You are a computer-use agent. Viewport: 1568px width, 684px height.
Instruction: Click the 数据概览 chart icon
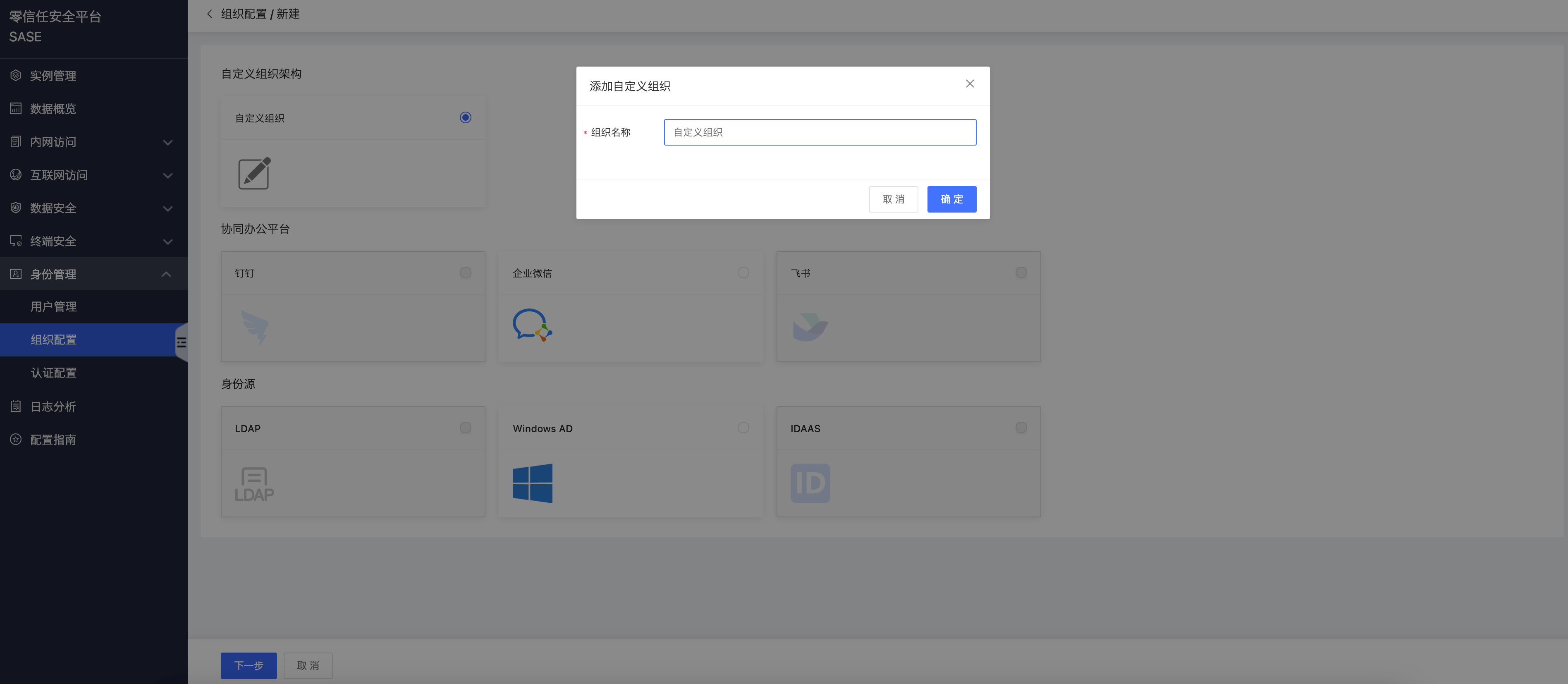pos(16,108)
